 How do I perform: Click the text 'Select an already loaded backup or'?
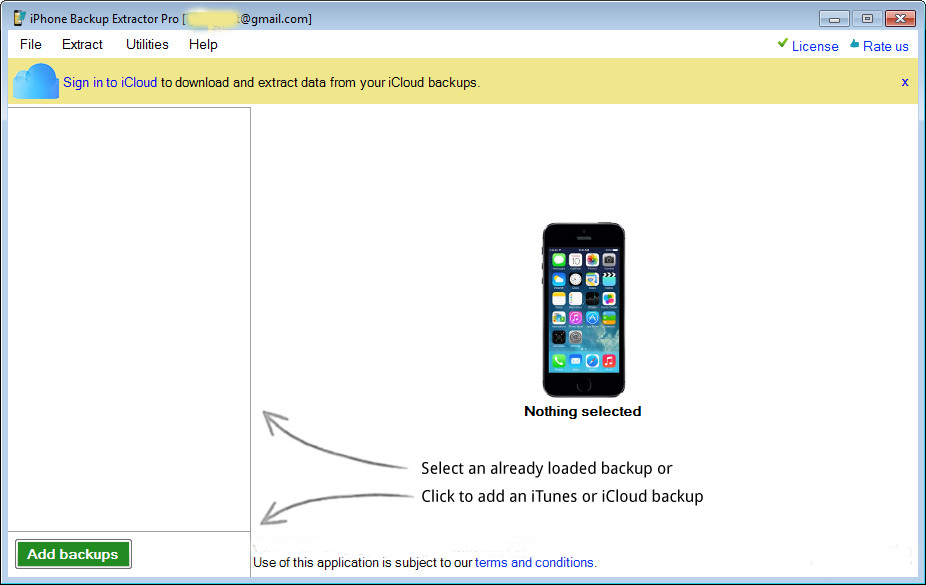click(x=546, y=468)
